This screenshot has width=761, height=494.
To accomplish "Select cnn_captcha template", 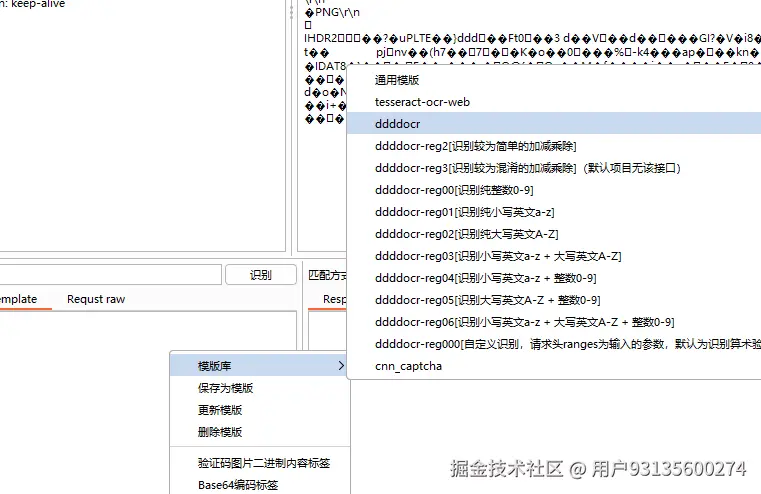I will (x=554, y=366).
